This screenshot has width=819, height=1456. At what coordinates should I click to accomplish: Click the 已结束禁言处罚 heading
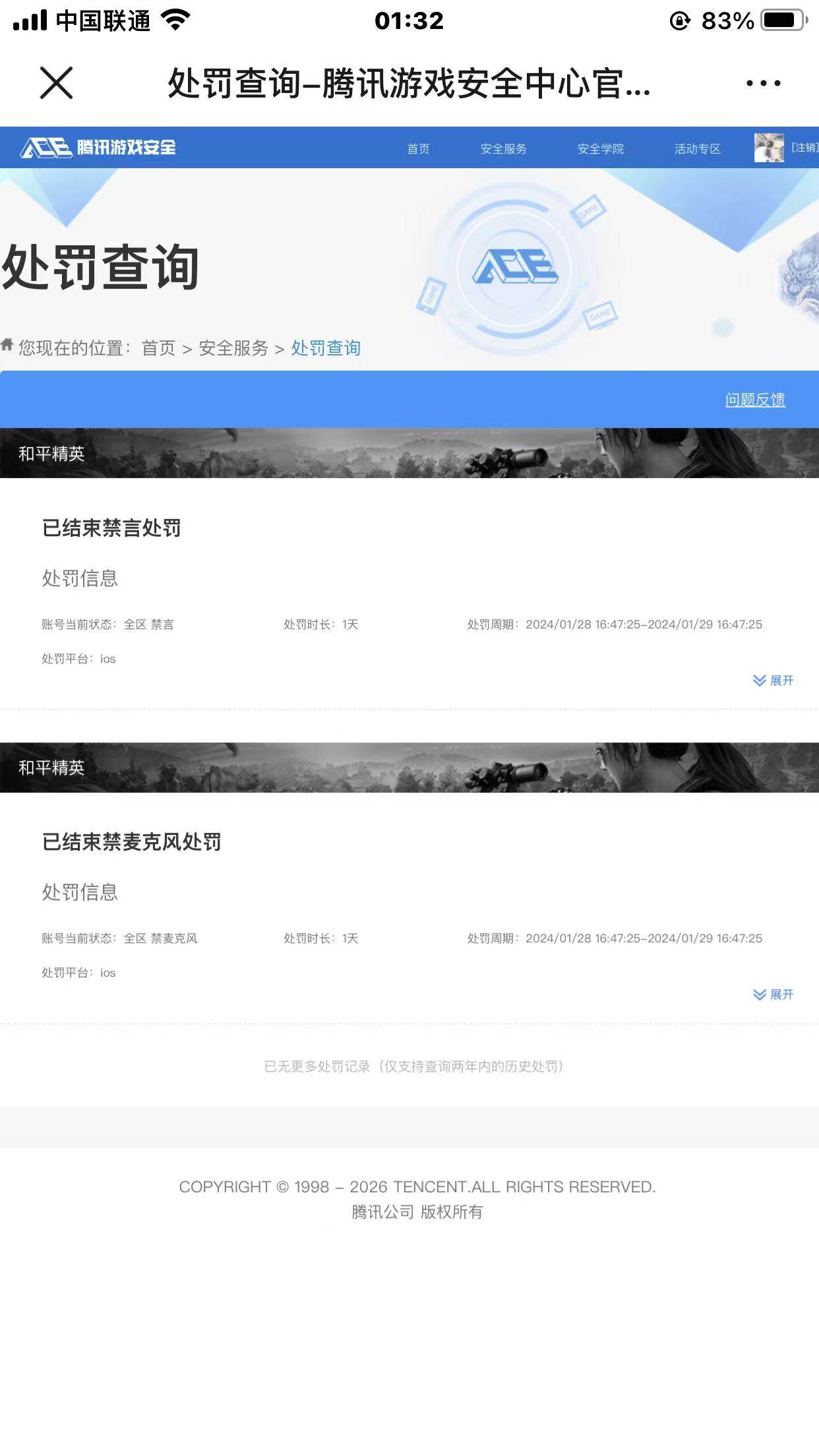click(111, 528)
